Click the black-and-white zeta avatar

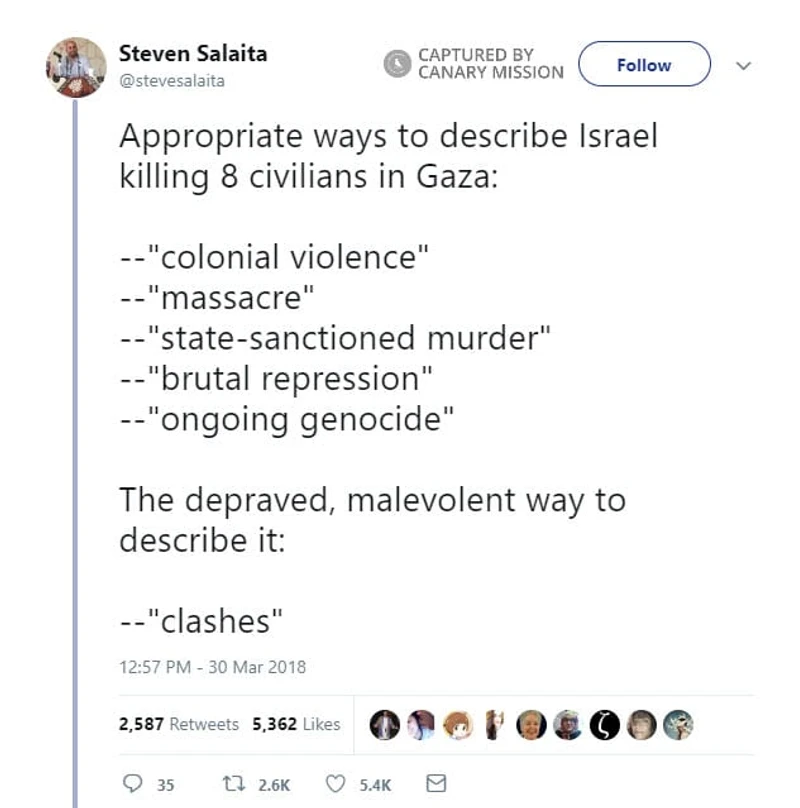[x=604, y=722]
